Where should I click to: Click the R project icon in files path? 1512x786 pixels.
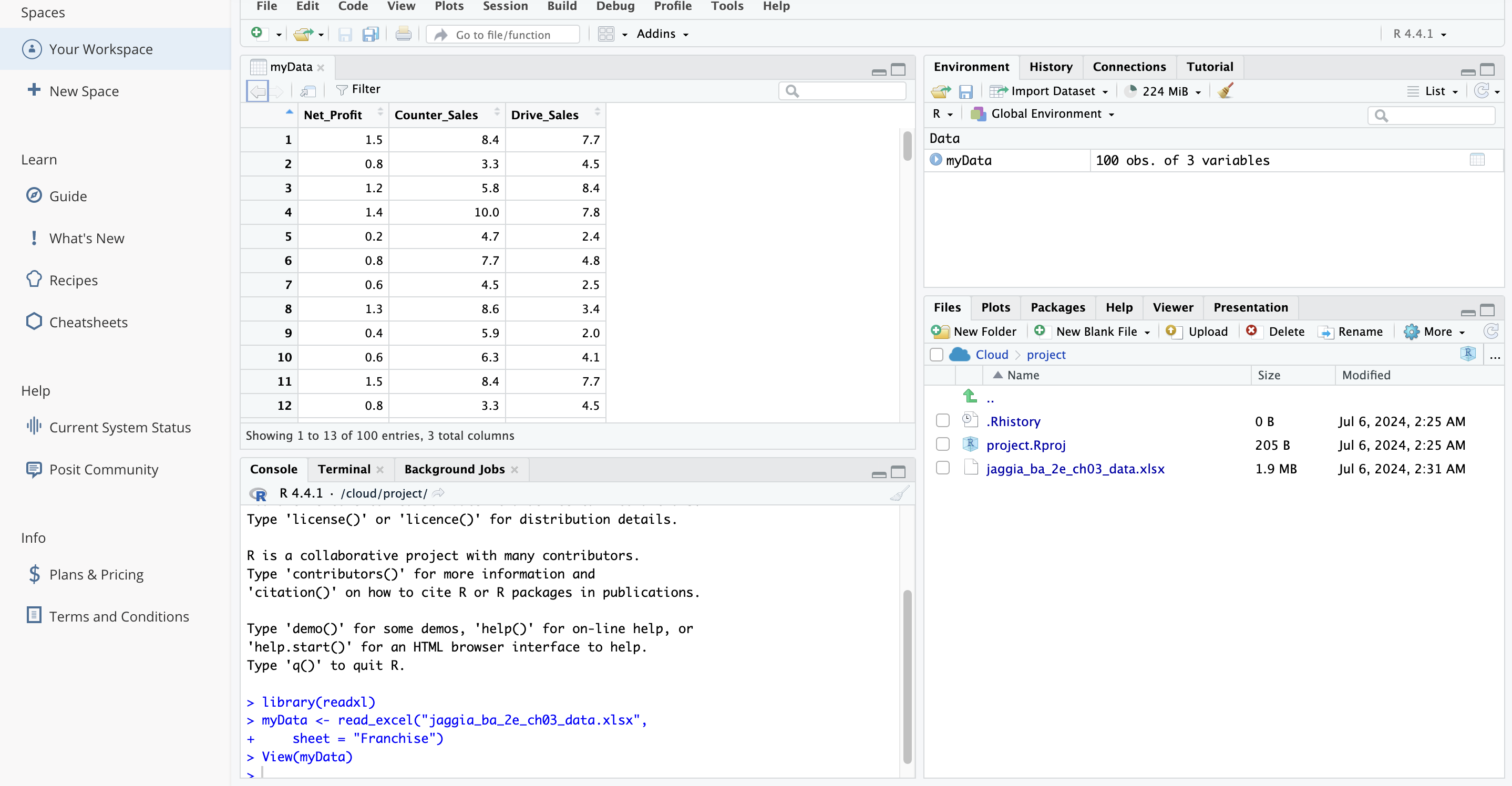click(x=1467, y=354)
